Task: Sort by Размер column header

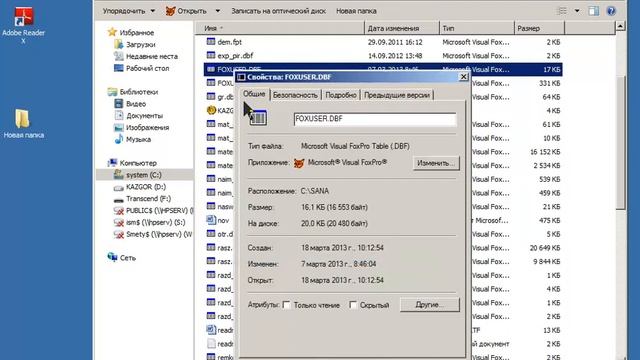Action: (539, 28)
